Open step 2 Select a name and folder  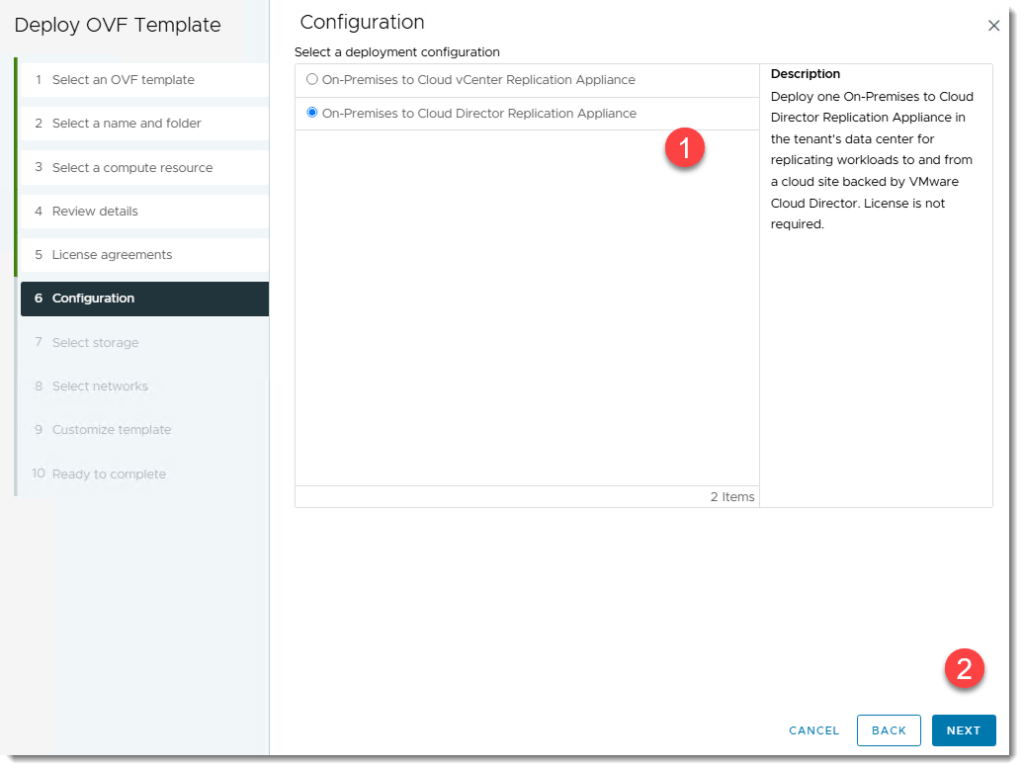click(126, 124)
